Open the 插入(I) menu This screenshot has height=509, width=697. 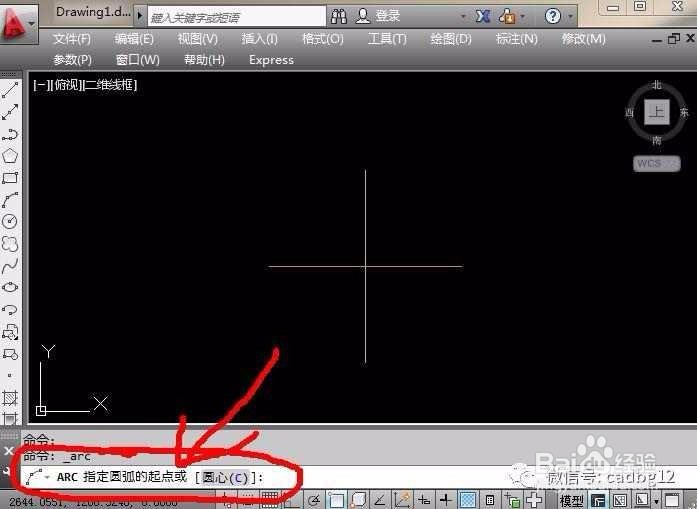click(260, 39)
